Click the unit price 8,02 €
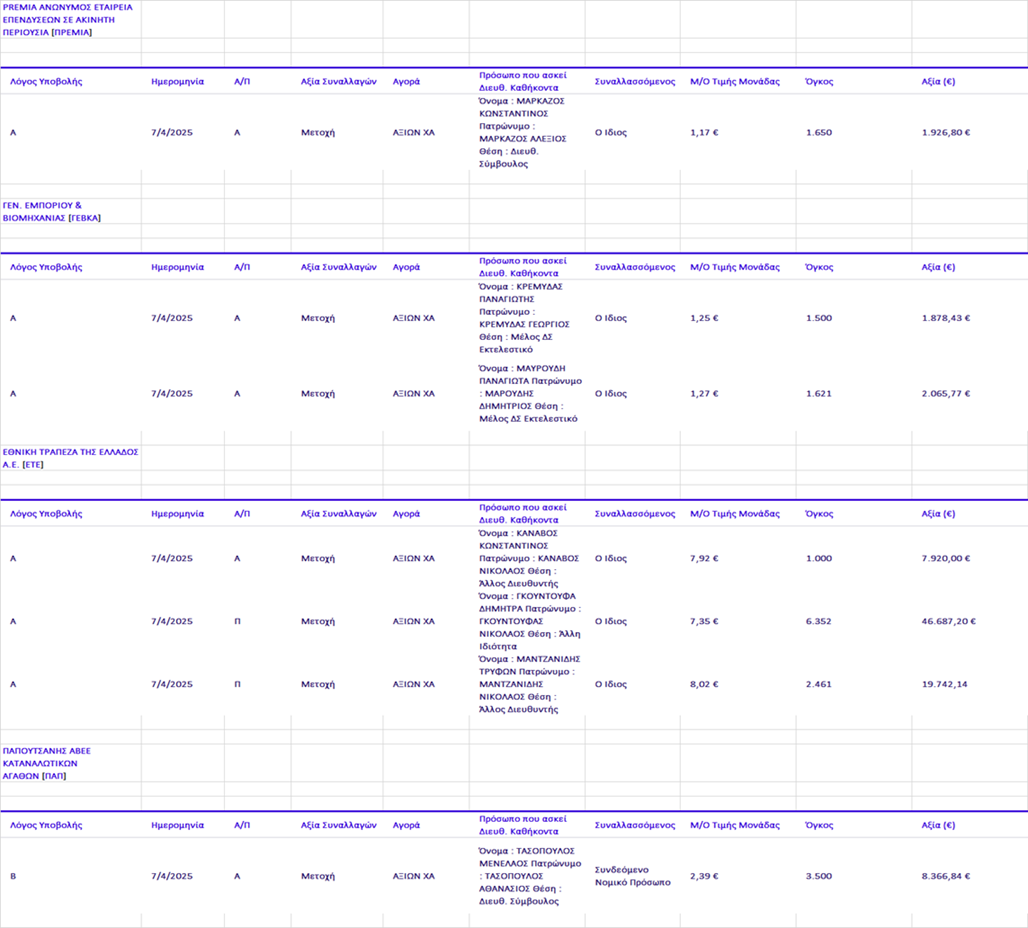 coord(704,684)
